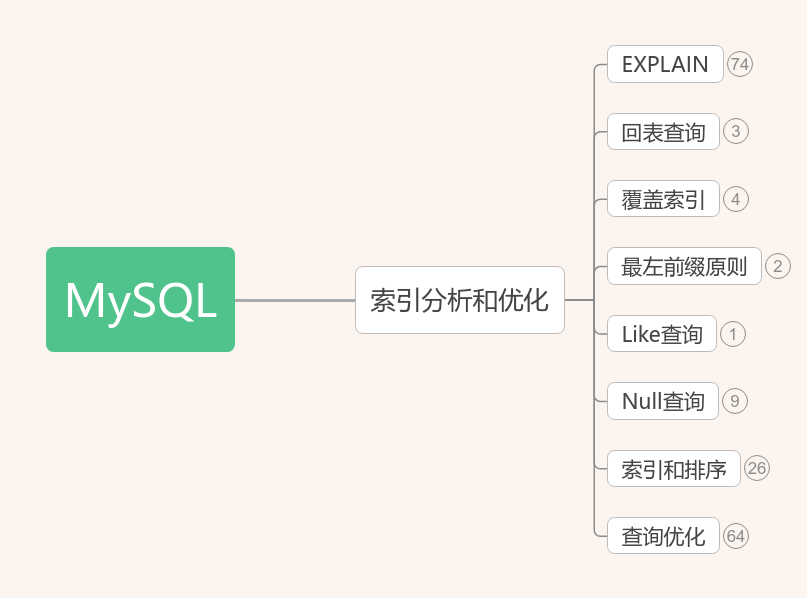Select the 回表查询 topic node

(x=662, y=132)
